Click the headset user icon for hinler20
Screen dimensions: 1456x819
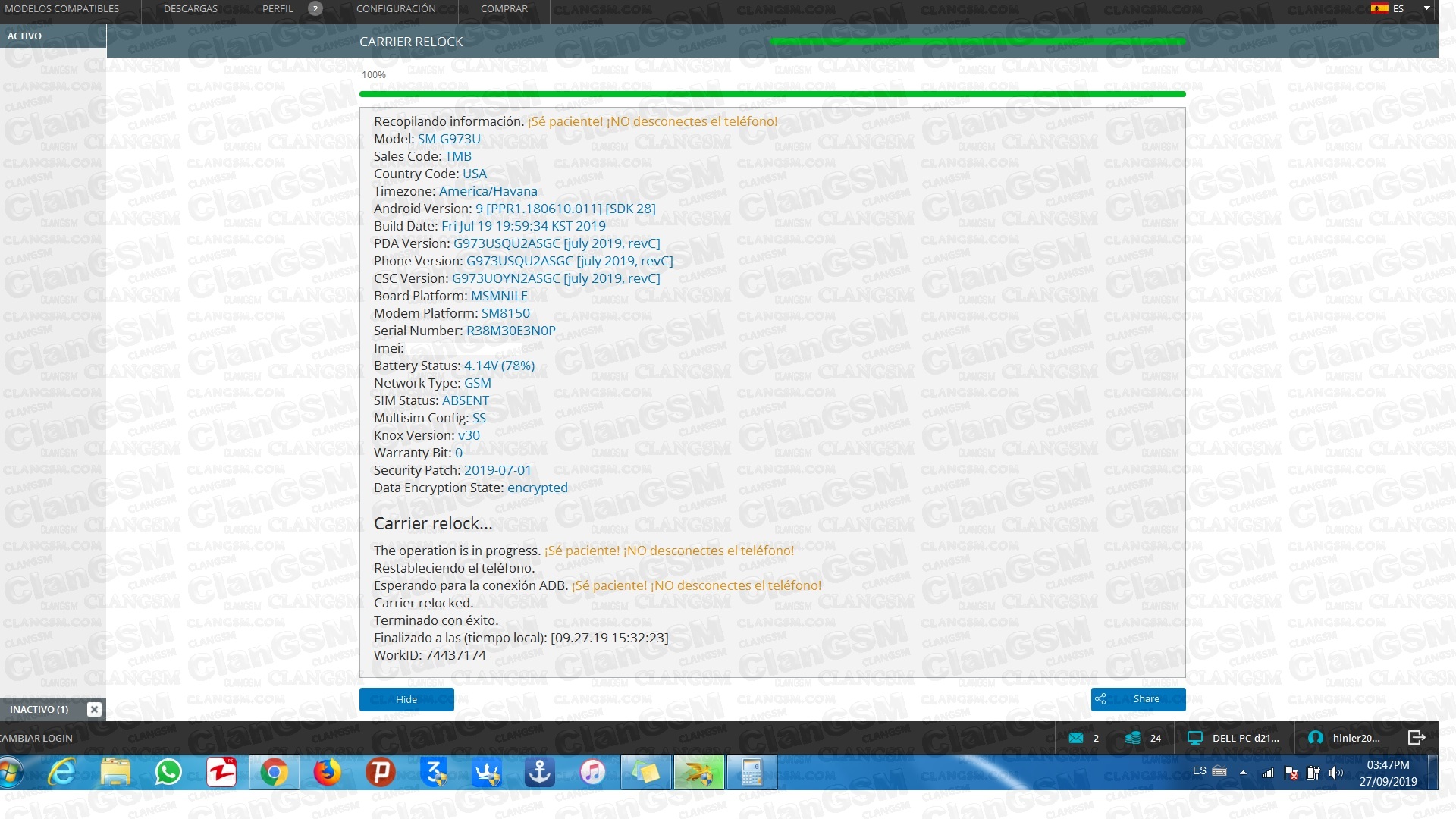click(1316, 738)
